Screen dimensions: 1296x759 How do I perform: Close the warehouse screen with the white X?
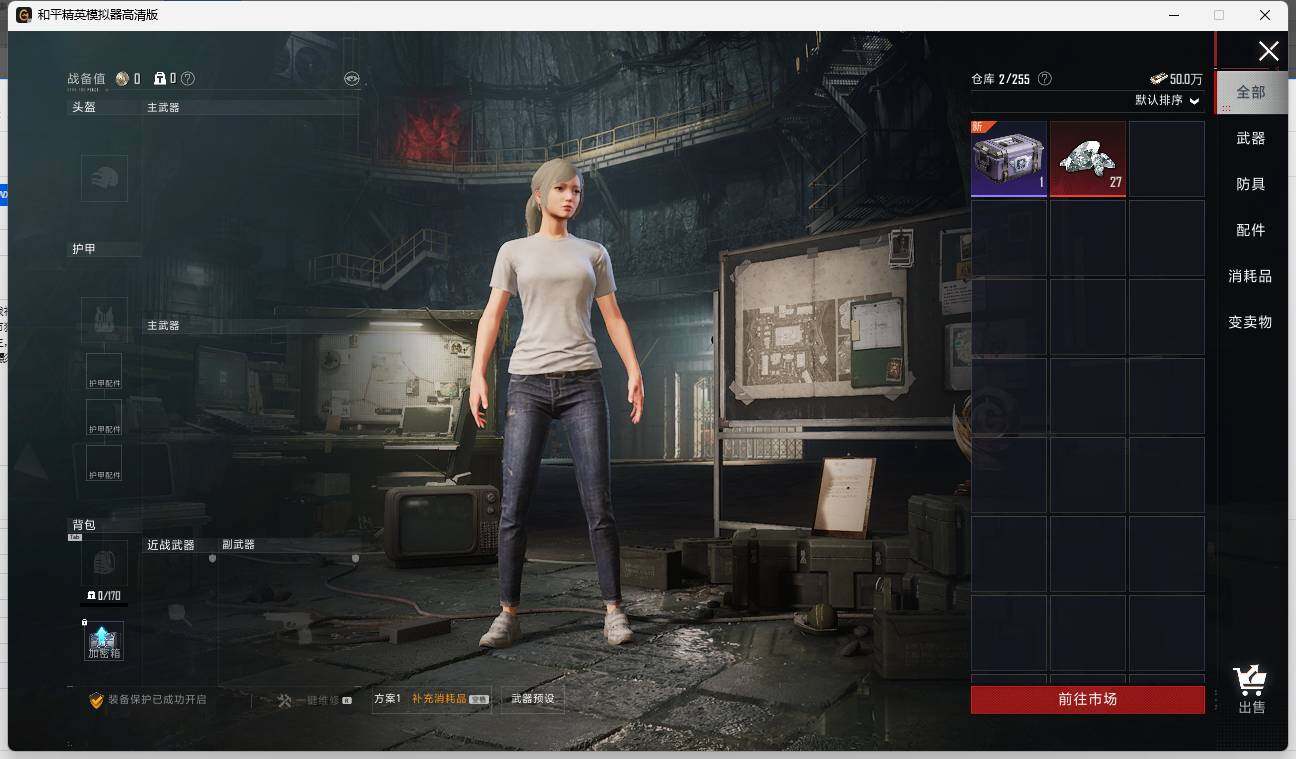[1268, 52]
